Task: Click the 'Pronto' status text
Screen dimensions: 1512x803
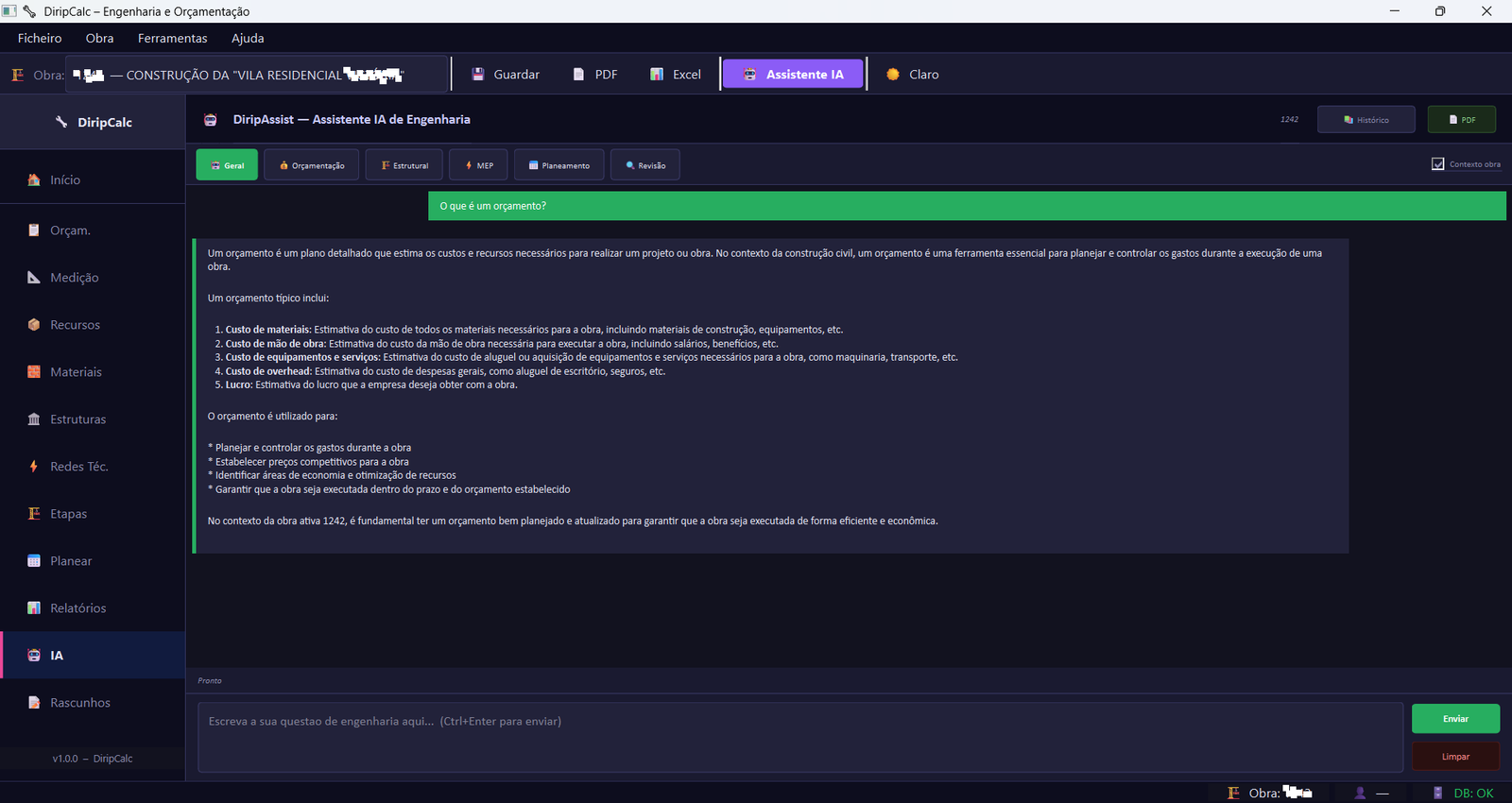Action: [x=210, y=680]
